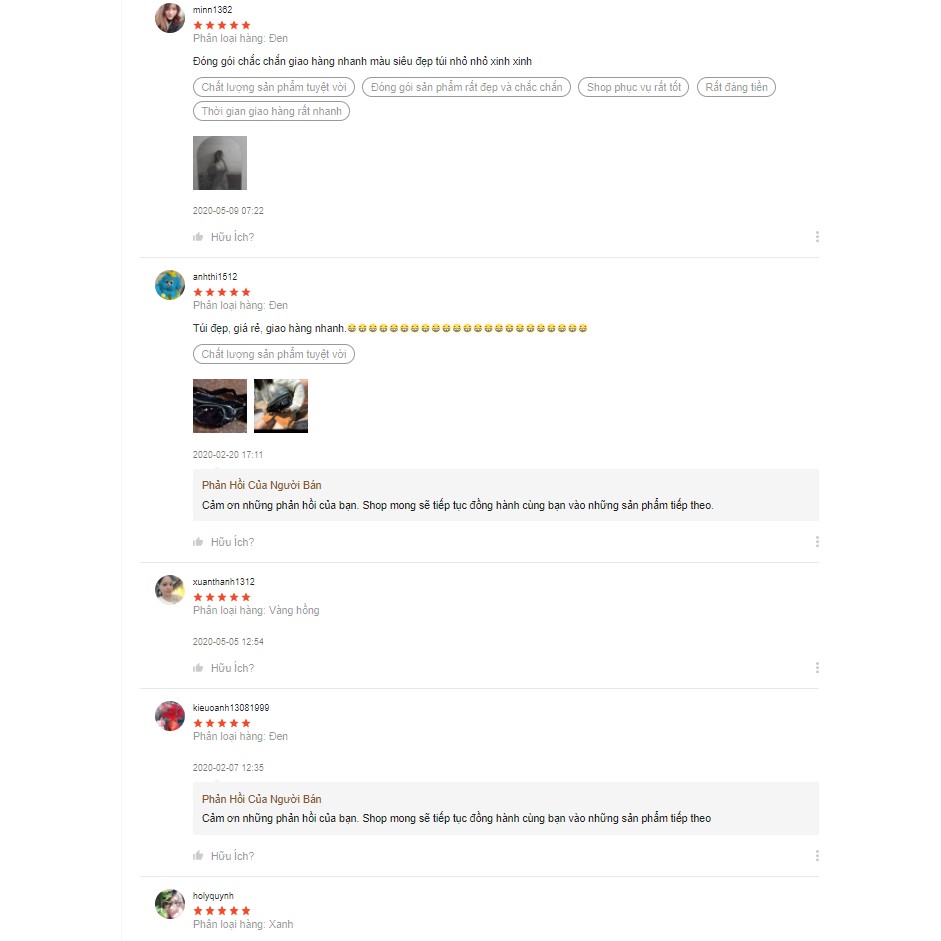The image size is (941, 941).
Task: Open holyquynh's profile avatar
Action: coord(170,904)
